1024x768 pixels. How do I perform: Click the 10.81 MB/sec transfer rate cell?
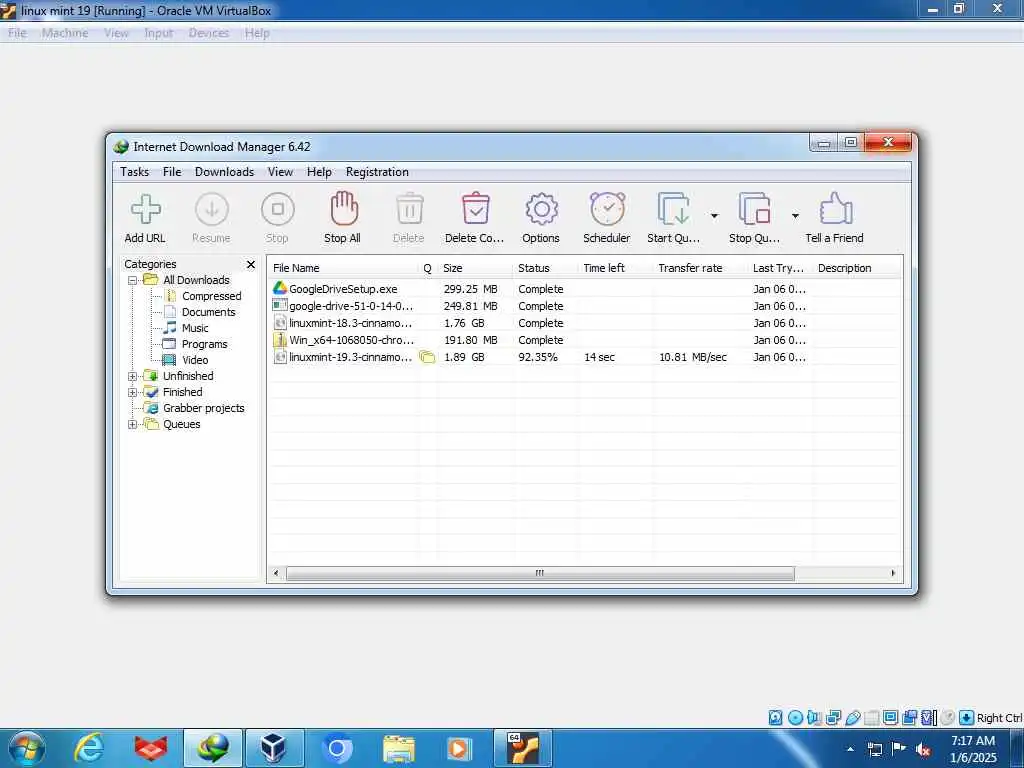(x=693, y=357)
